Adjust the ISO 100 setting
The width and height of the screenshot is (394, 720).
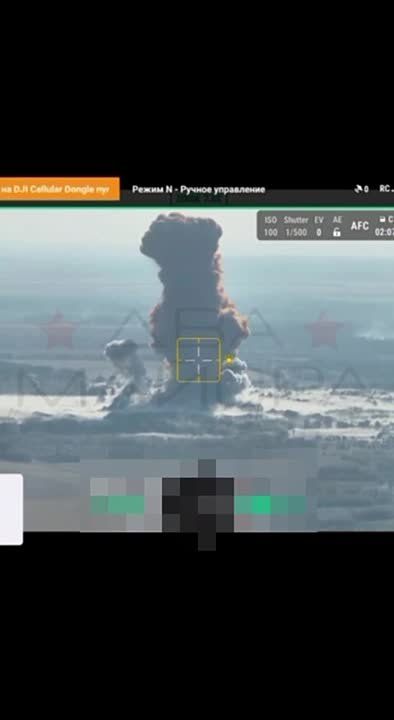[x=270, y=226]
